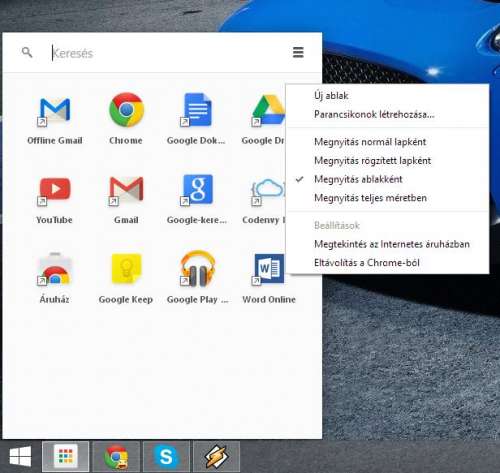Toggle the checked Megnyitás ablakként option
Screen dimensions: 500x473
pos(388,179)
